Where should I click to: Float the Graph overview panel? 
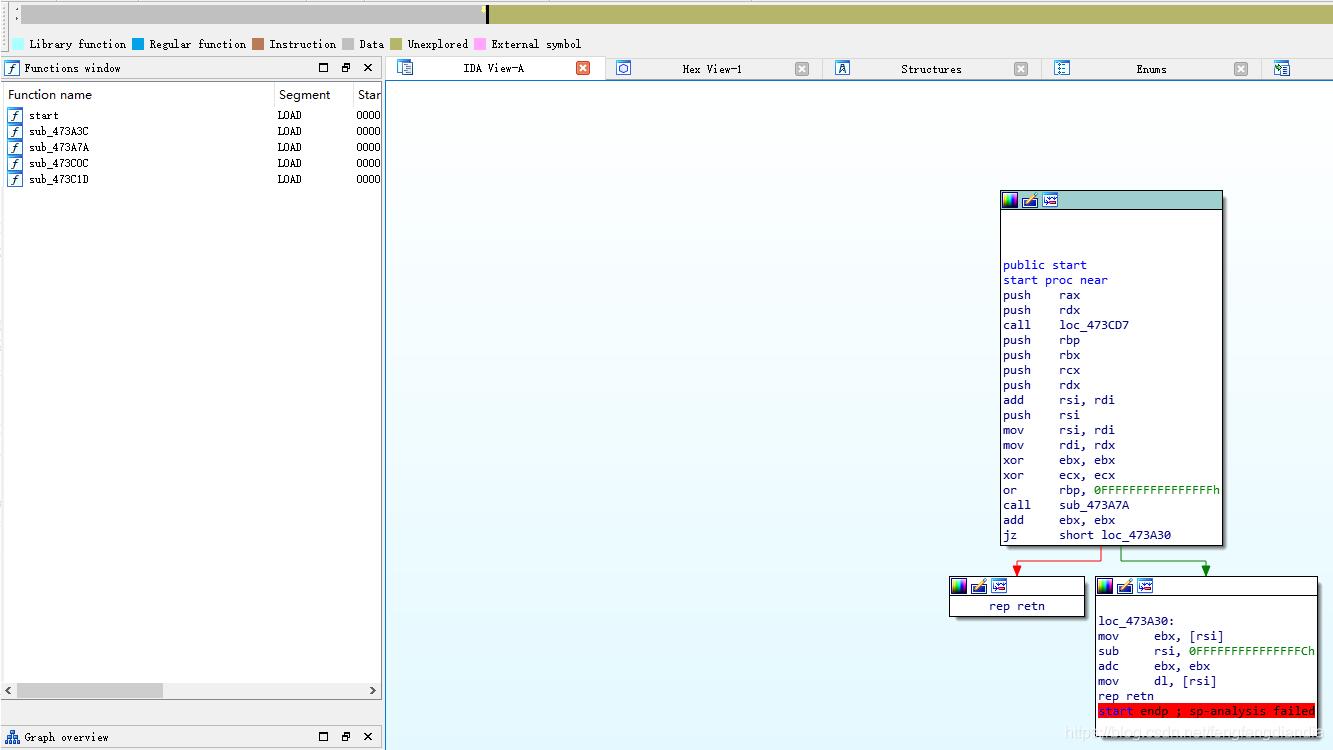pos(346,737)
